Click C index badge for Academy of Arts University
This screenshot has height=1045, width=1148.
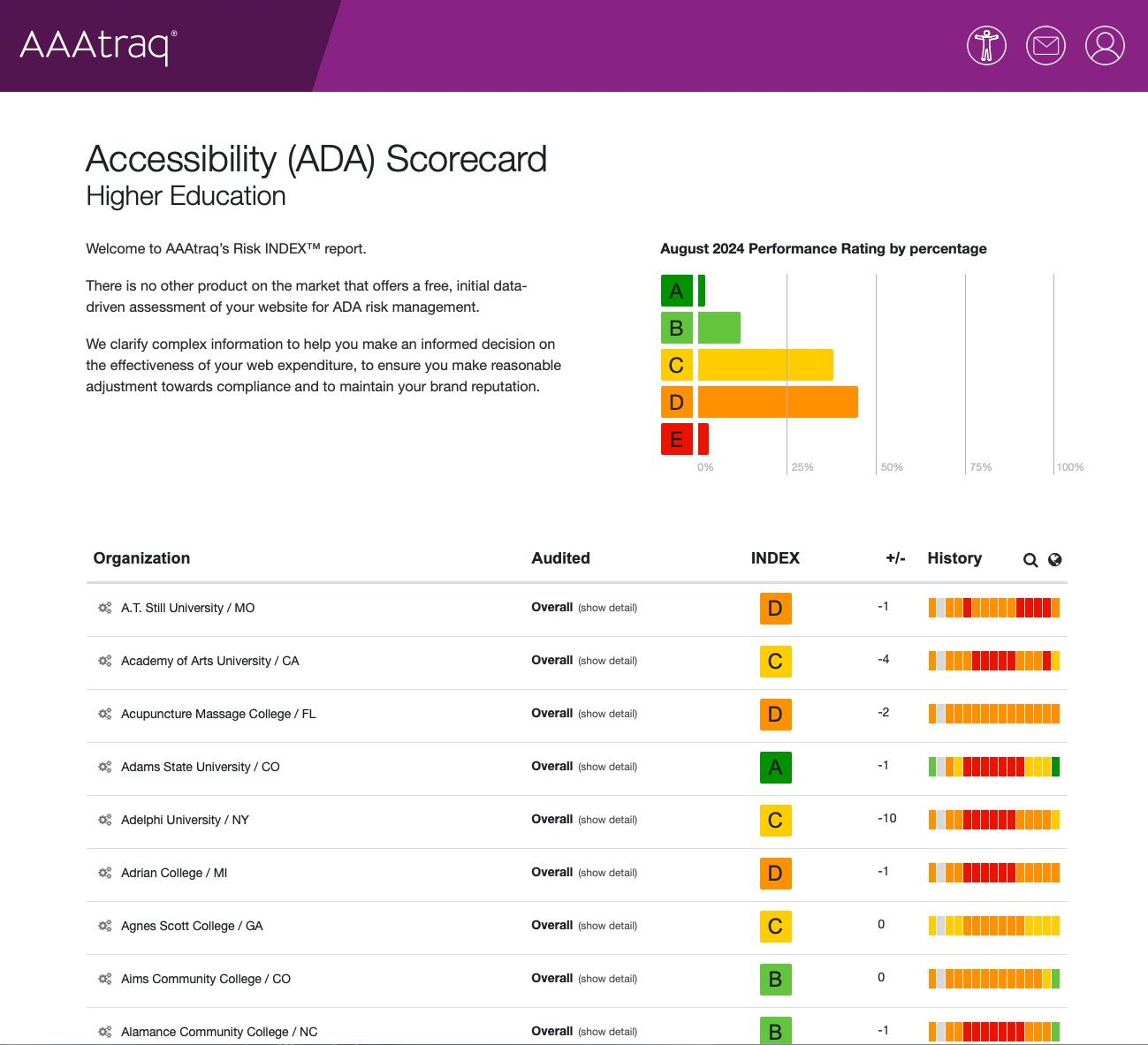point(775,662)
